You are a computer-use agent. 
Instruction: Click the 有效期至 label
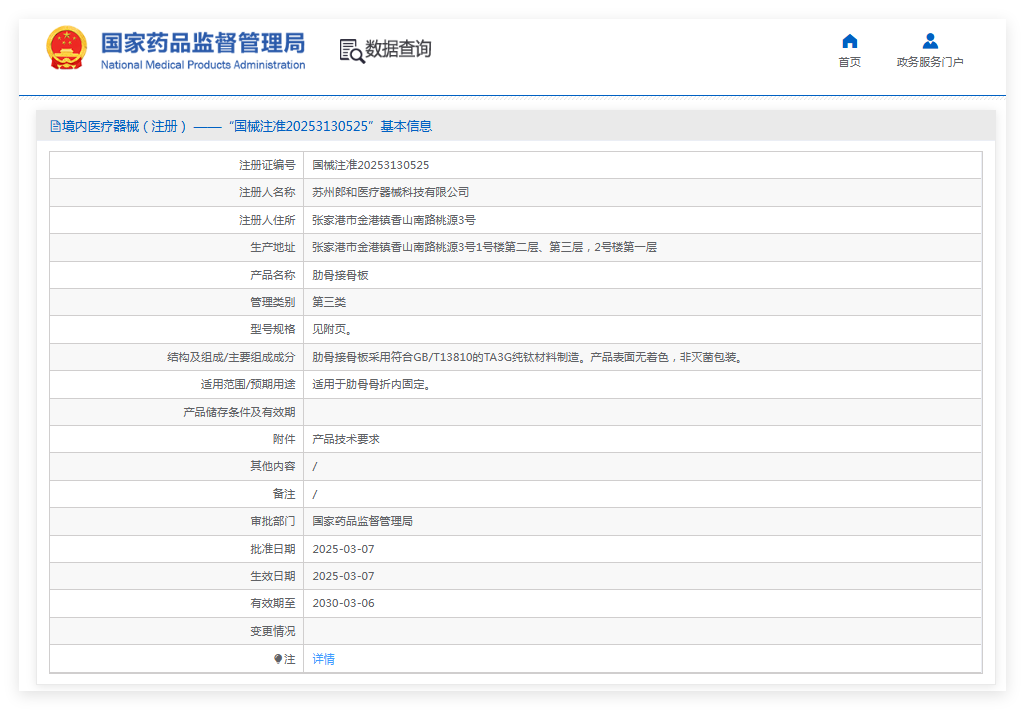point(273,603)
